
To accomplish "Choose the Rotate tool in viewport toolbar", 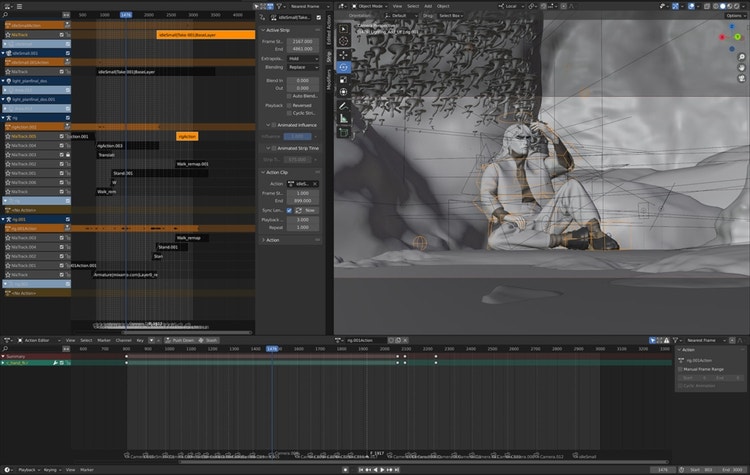I will point(344,67).
